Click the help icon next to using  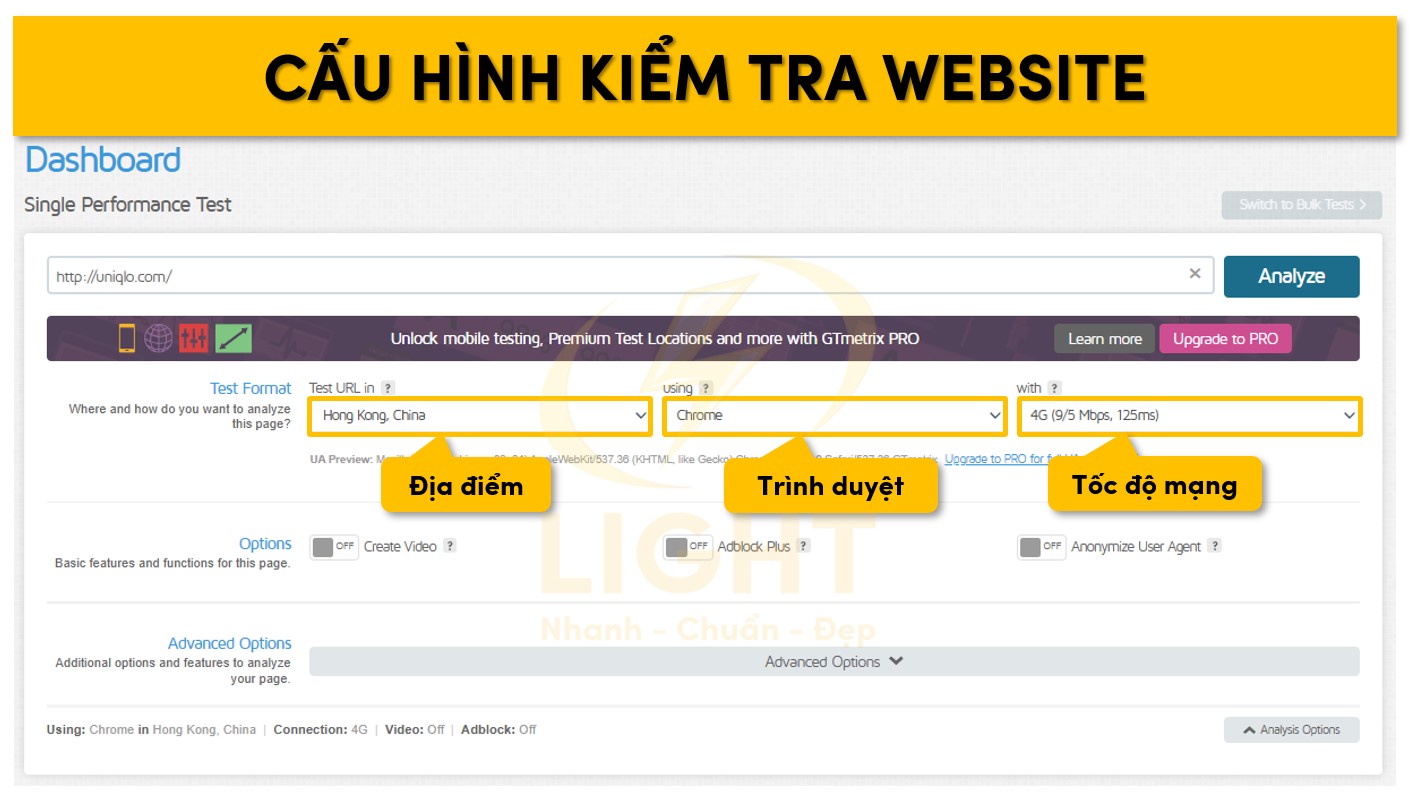(x=706, y=388)
